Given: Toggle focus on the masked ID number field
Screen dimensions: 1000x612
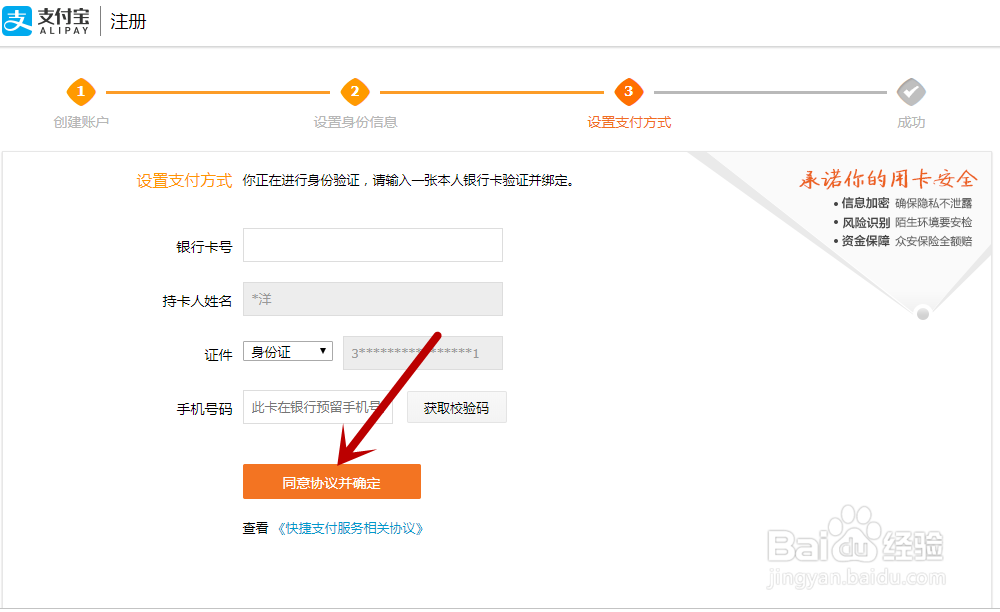Looking at the screenshot, I should [x=422, y=352].
